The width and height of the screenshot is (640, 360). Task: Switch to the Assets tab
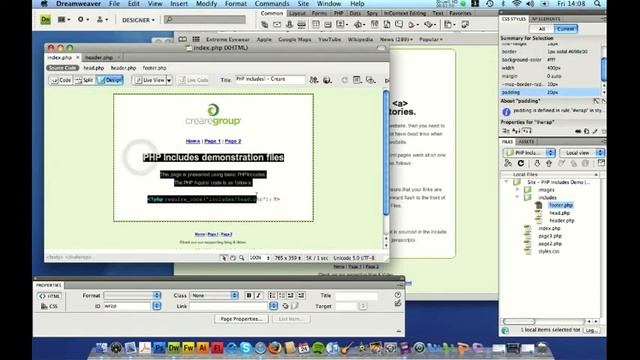(x=526, y=142)
